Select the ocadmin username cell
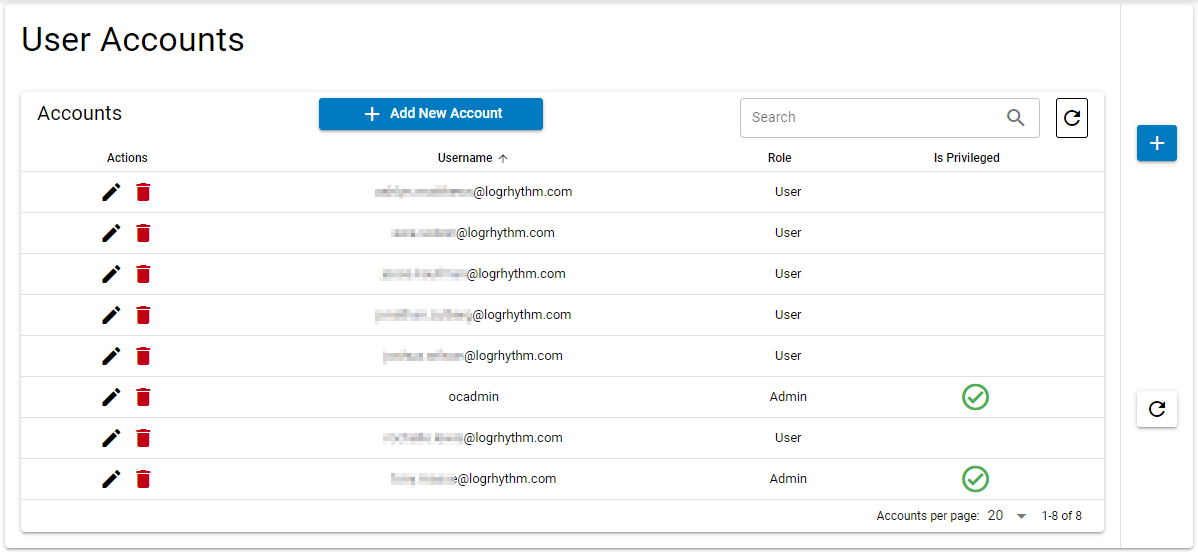Image resolution: width=1198 pixels, height=552 pixels. click(473, 397)
